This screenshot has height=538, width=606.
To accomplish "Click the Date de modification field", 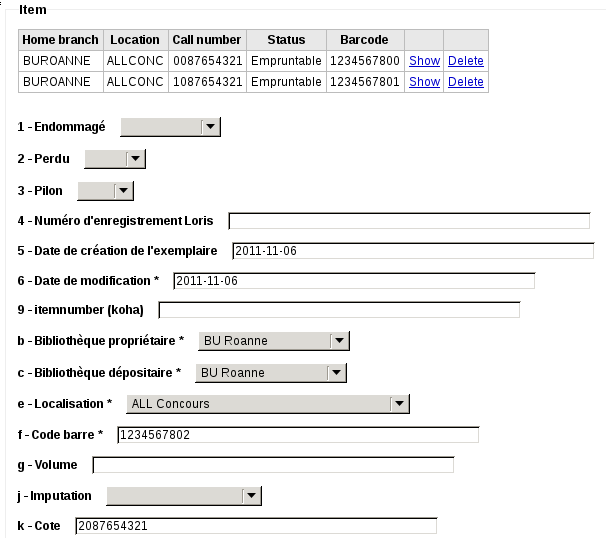I will click(354, 281).
